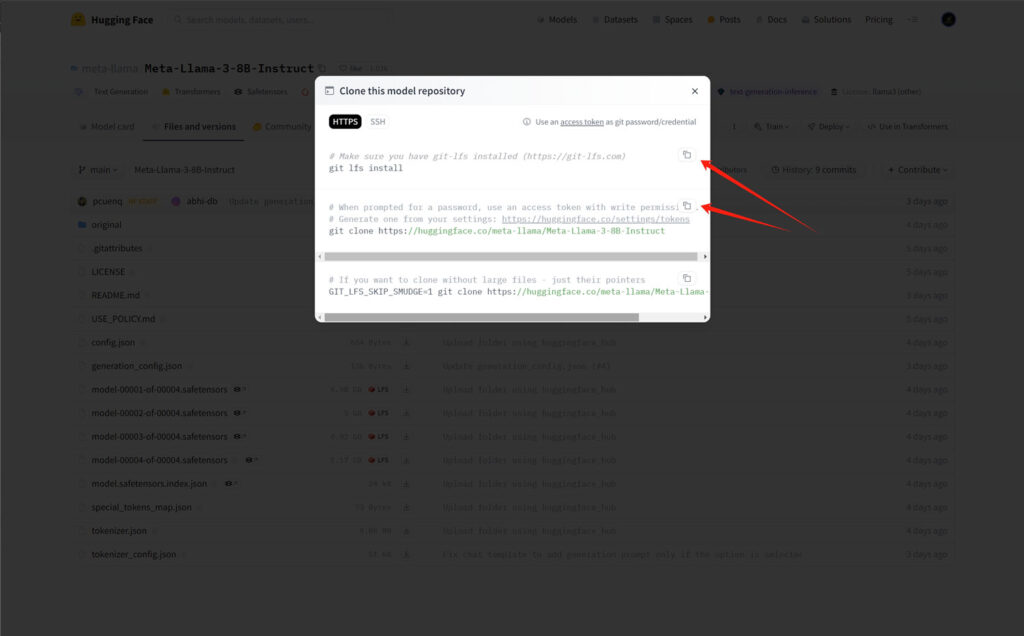Click the Meta-Llama-3-8B-Instruct breadcrumb

pyautogui.click(x=184, y=170)
